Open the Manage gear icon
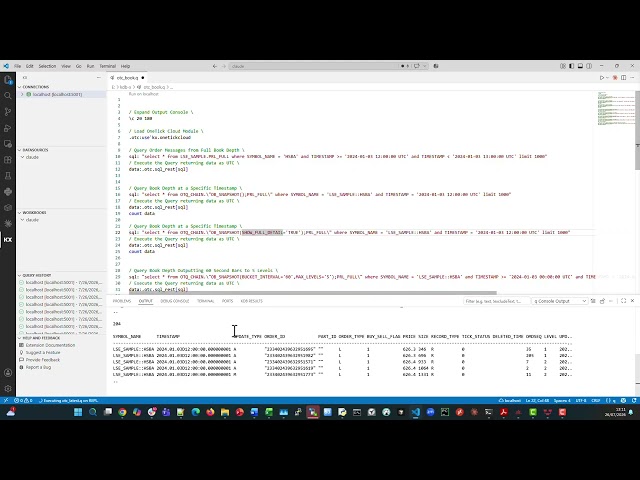The width and height of the screenshot is (640, 480). [8, 389]
